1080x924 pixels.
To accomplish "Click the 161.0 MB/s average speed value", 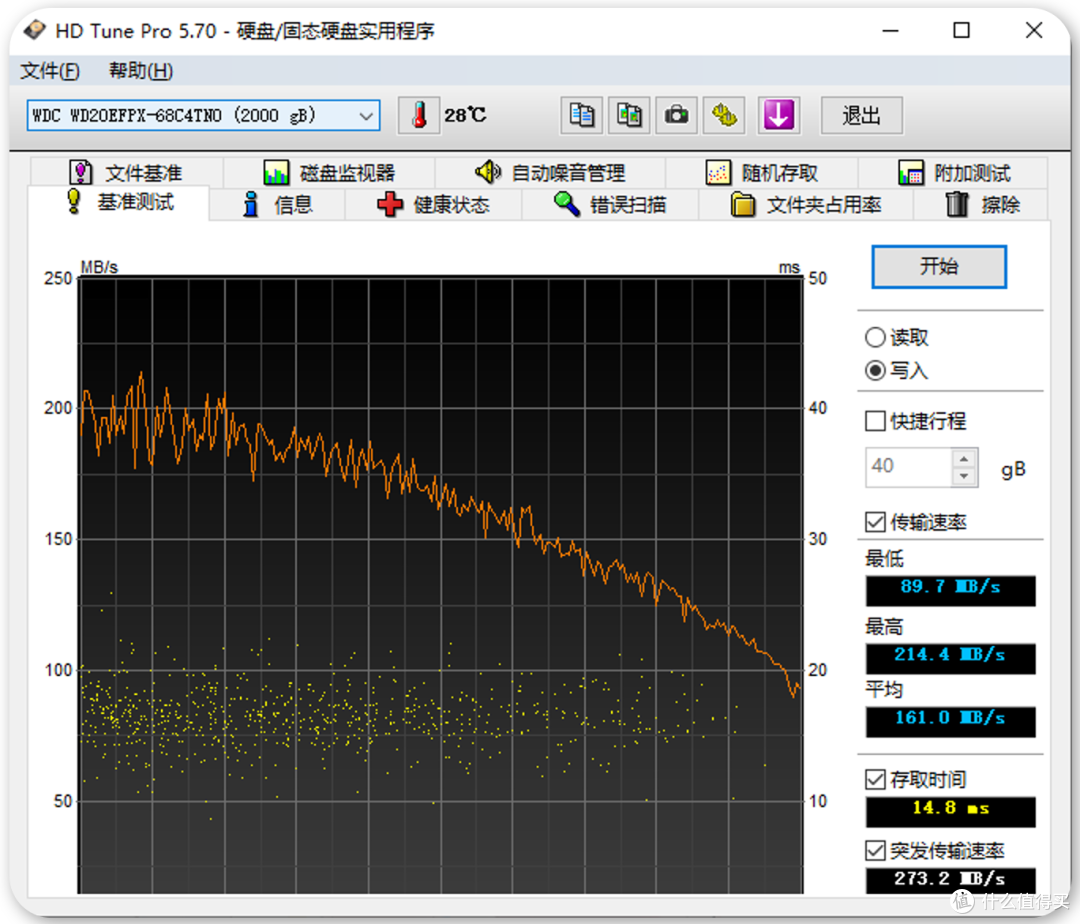I will (x=951, y=722).
